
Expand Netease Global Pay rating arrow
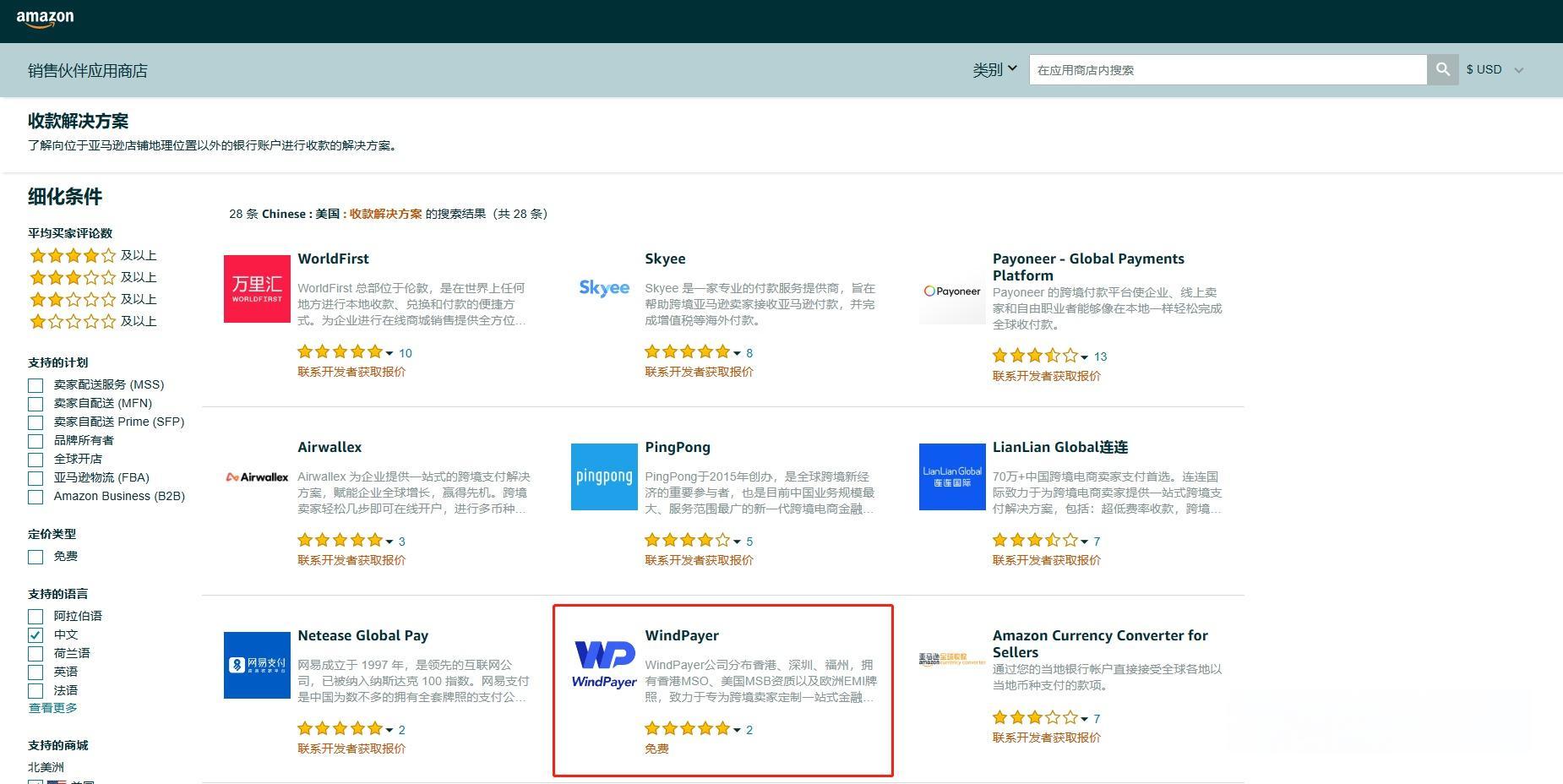pyautogui.click(x=389, y=730)
